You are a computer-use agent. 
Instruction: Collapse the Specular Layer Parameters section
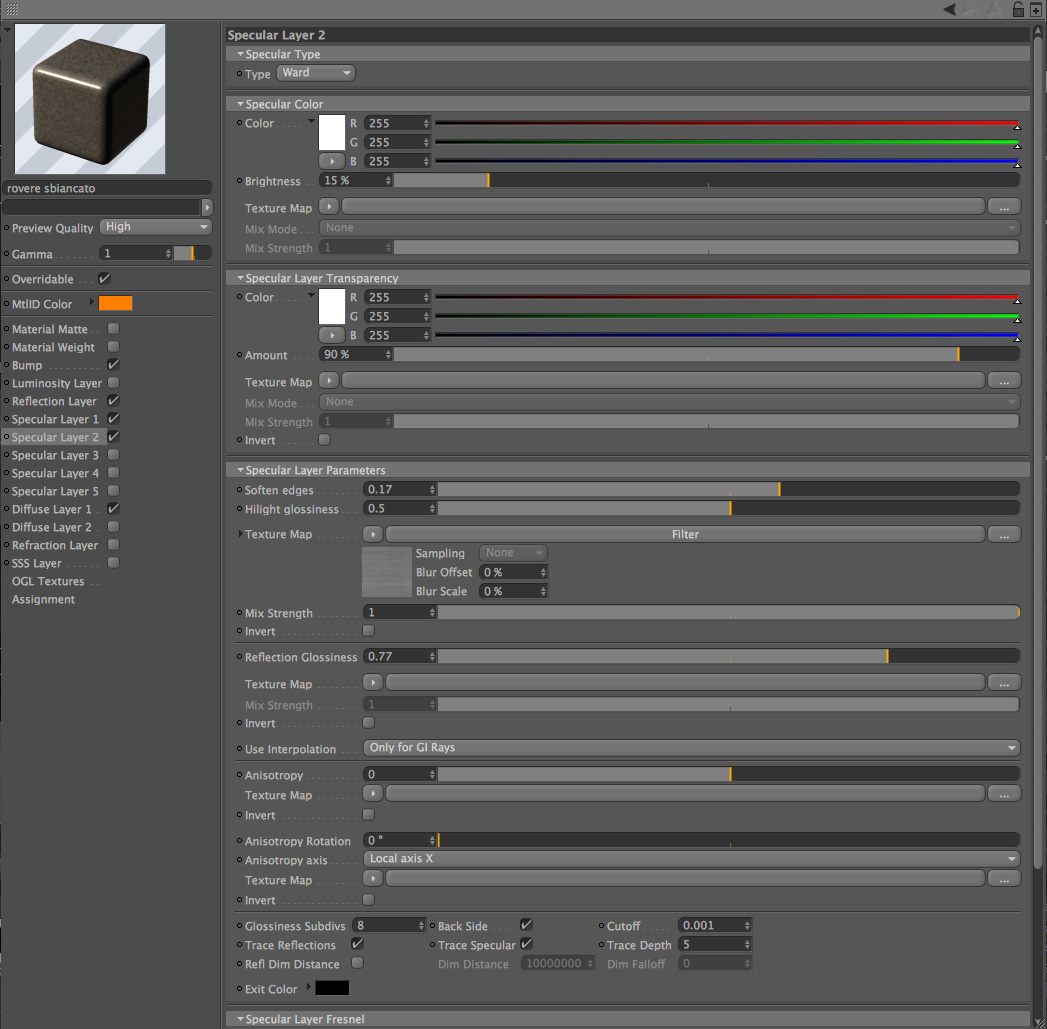[x=310, y=470]
